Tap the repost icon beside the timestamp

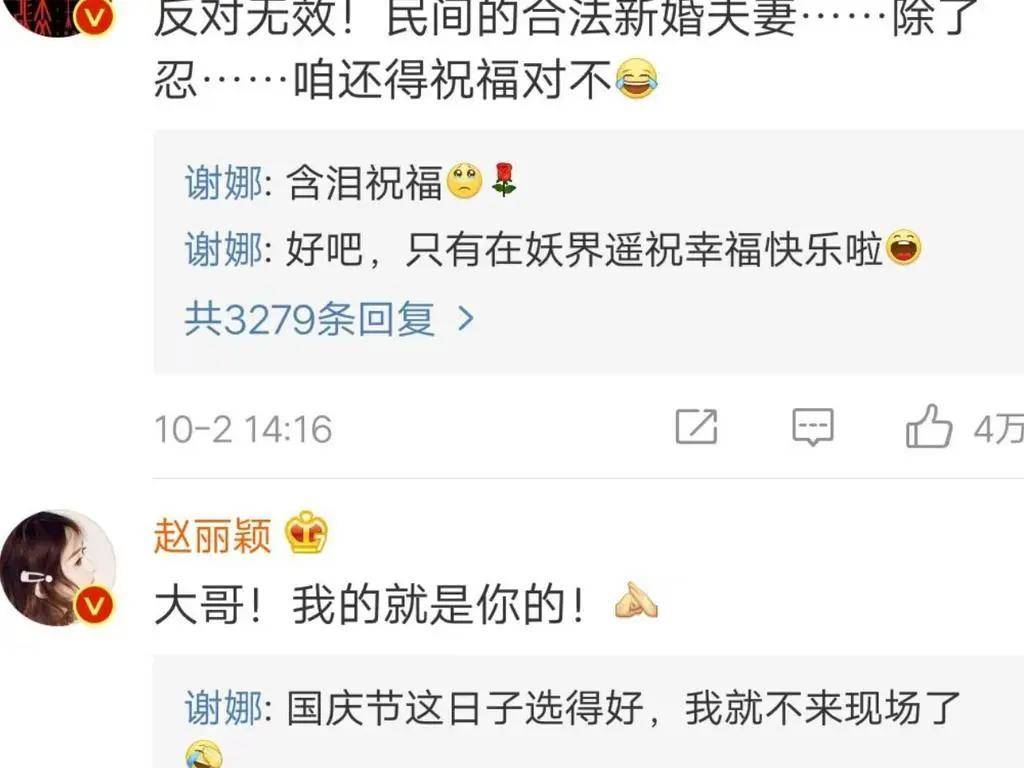coord(696,427)
